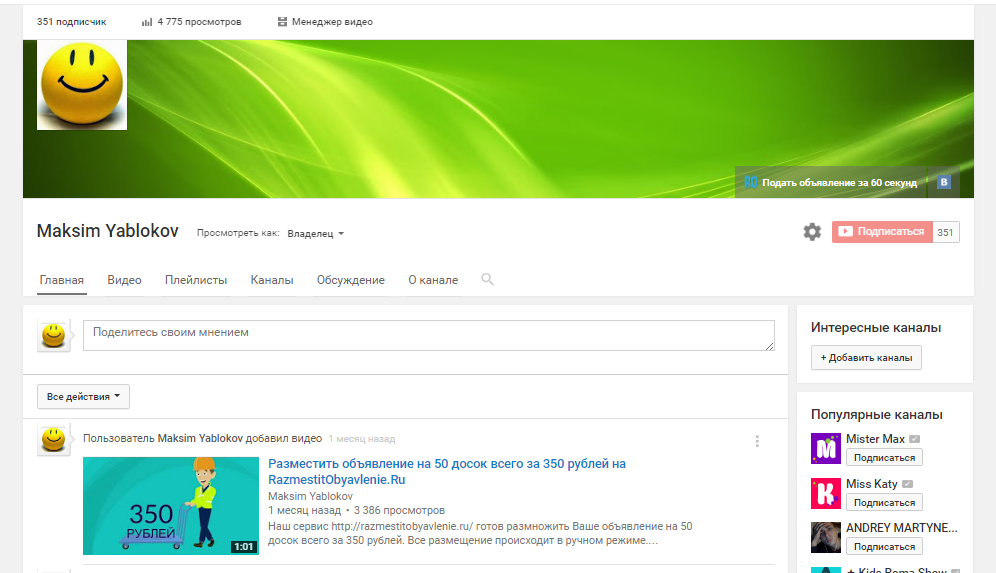
Task: Expand the 'Все действия' dropdown
Action: point(83,397)
